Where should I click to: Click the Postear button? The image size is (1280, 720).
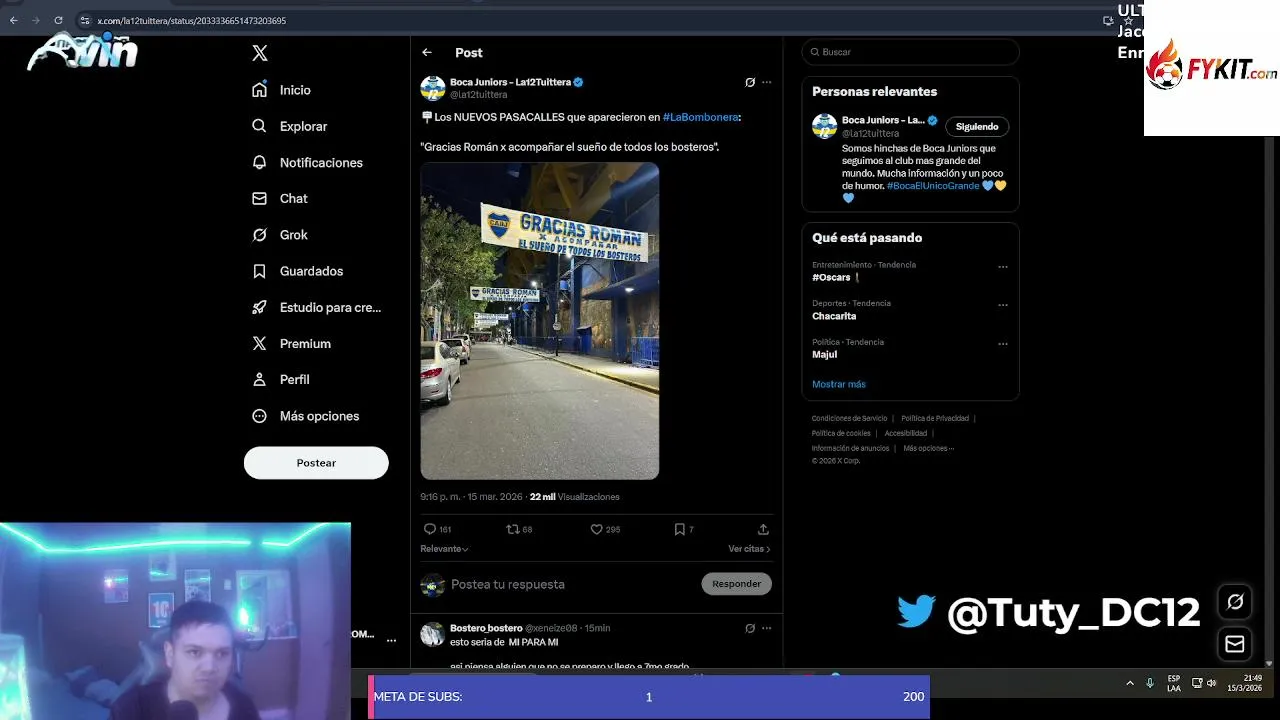[x=316, y=463]
